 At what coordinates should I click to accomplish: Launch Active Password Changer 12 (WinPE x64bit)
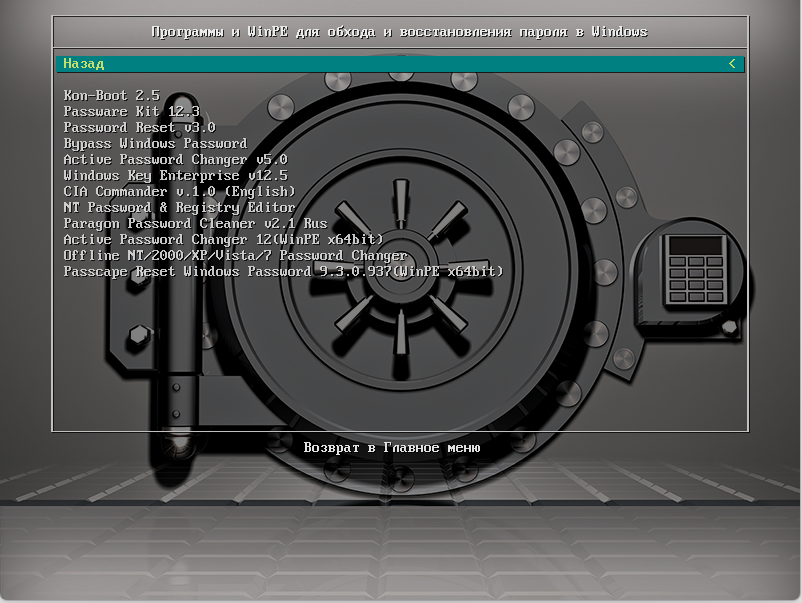pos(223,239)
